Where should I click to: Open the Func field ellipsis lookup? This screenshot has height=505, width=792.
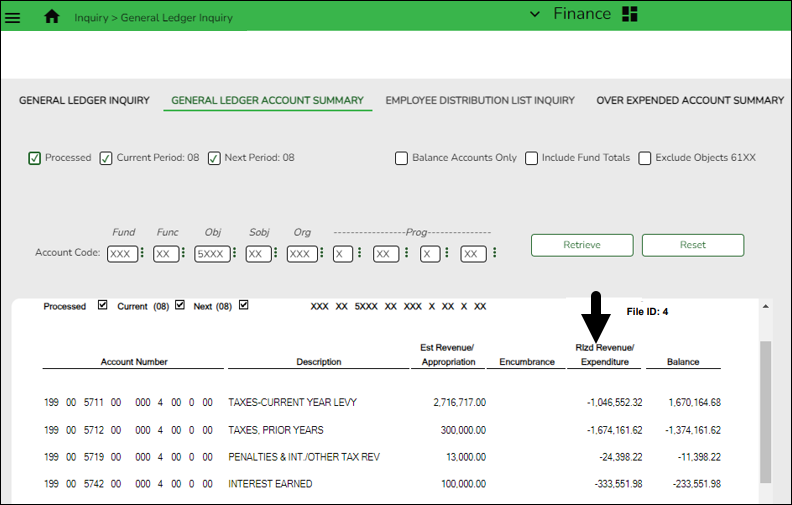(183, 252)
